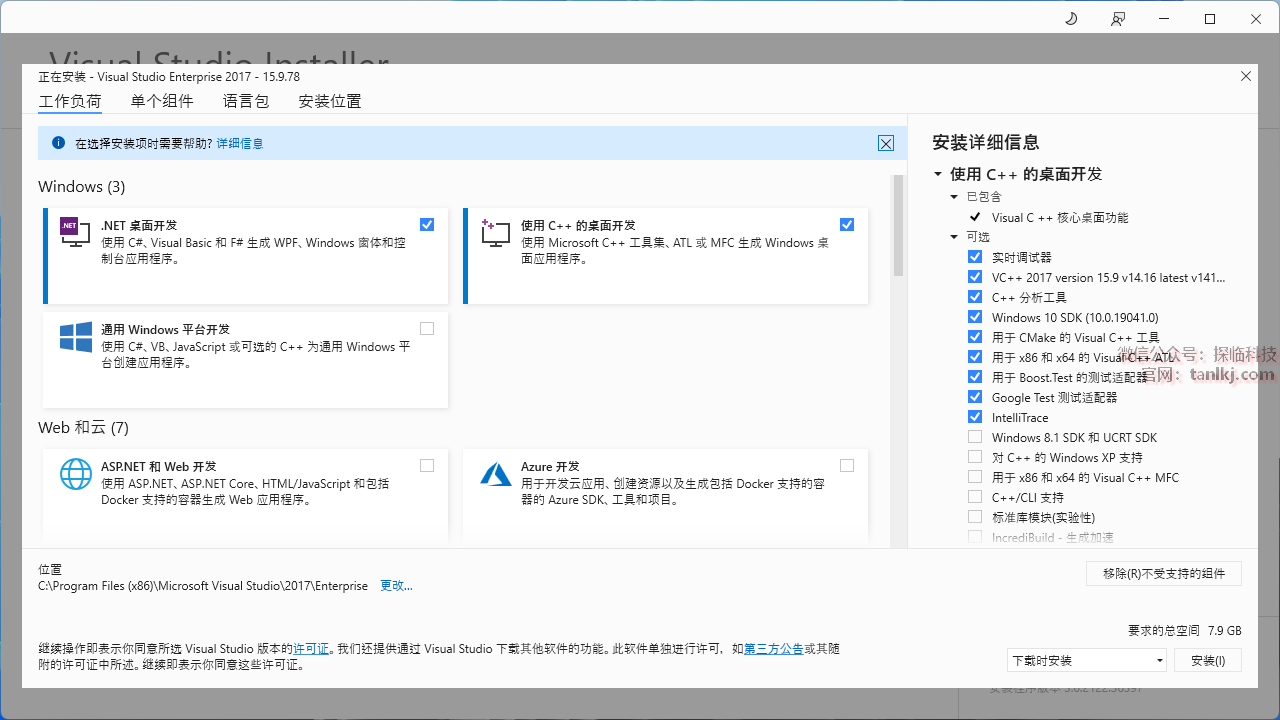Uncheck 用于 CMake 的 Visual C++ 工具
The image size is (1280, 720).
975,337
